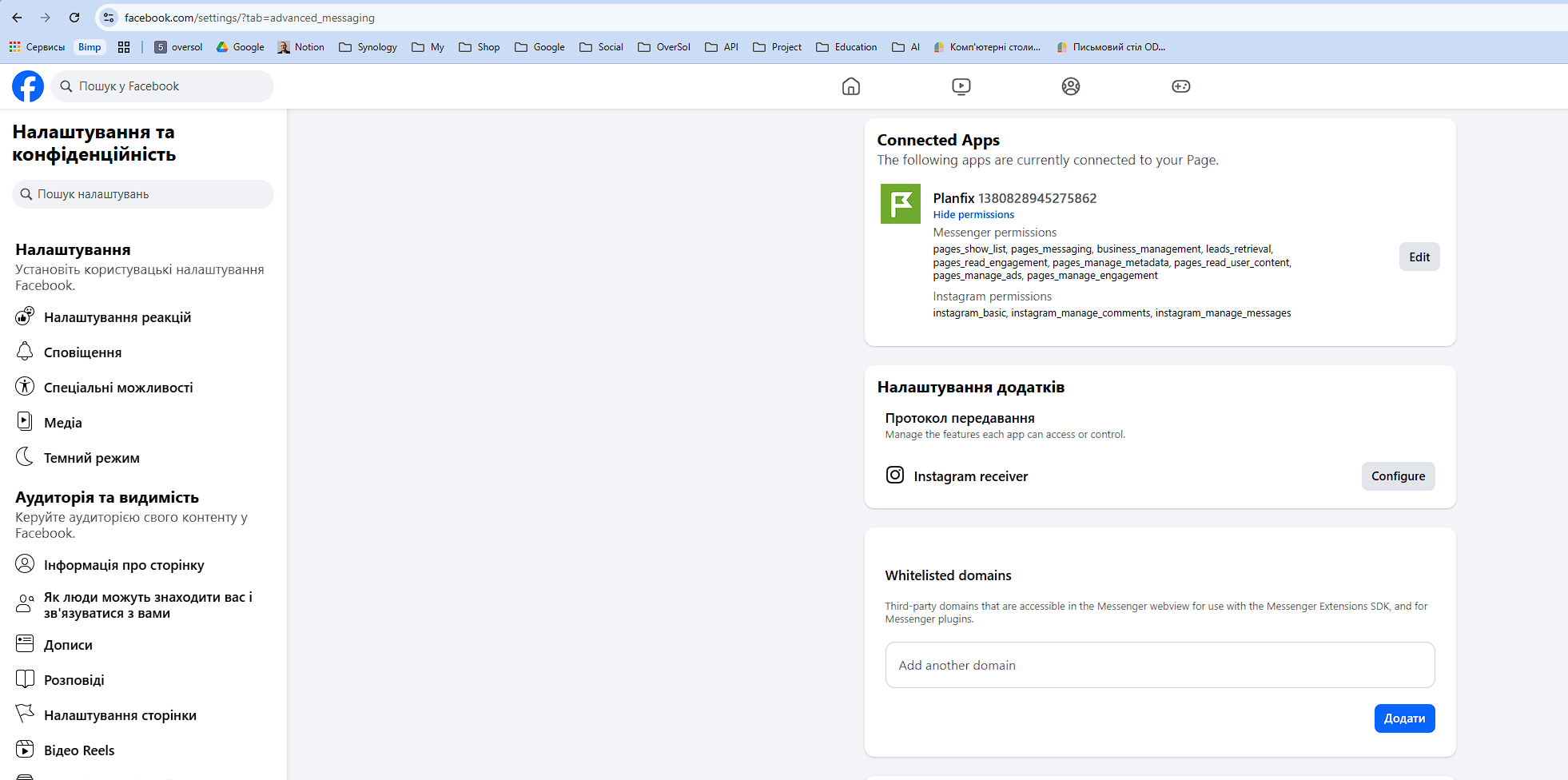Open the Bimp bookmark
The width and height of the screenshot is (1568, 780).
tap(90, 47)
